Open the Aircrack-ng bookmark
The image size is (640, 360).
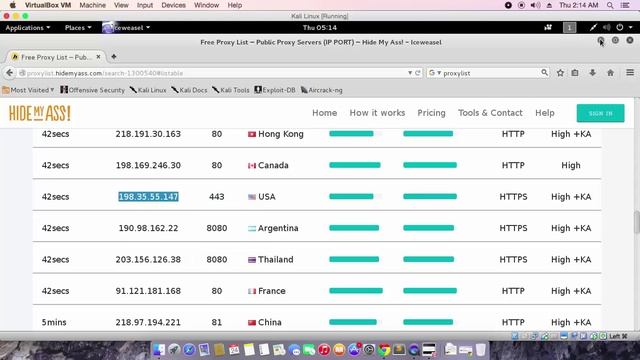coord(322,90)
